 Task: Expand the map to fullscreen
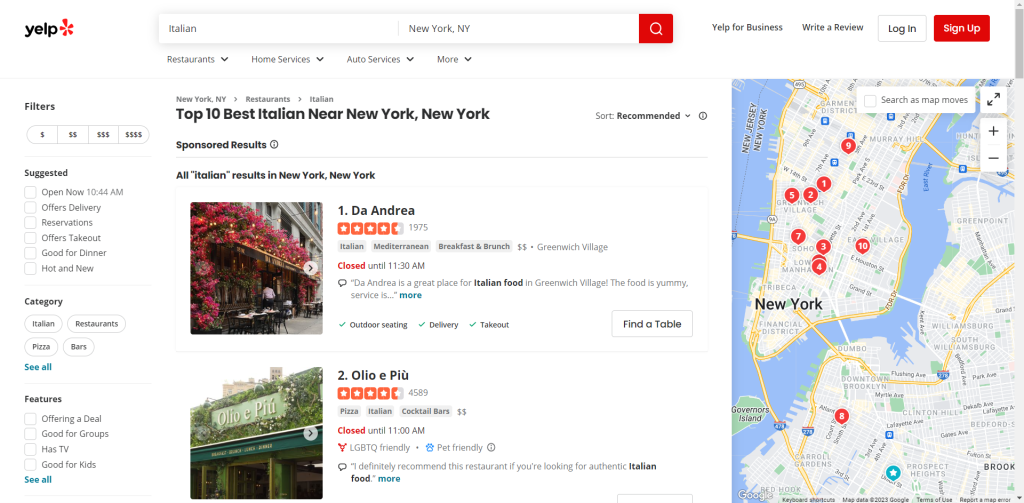(993, 100)
